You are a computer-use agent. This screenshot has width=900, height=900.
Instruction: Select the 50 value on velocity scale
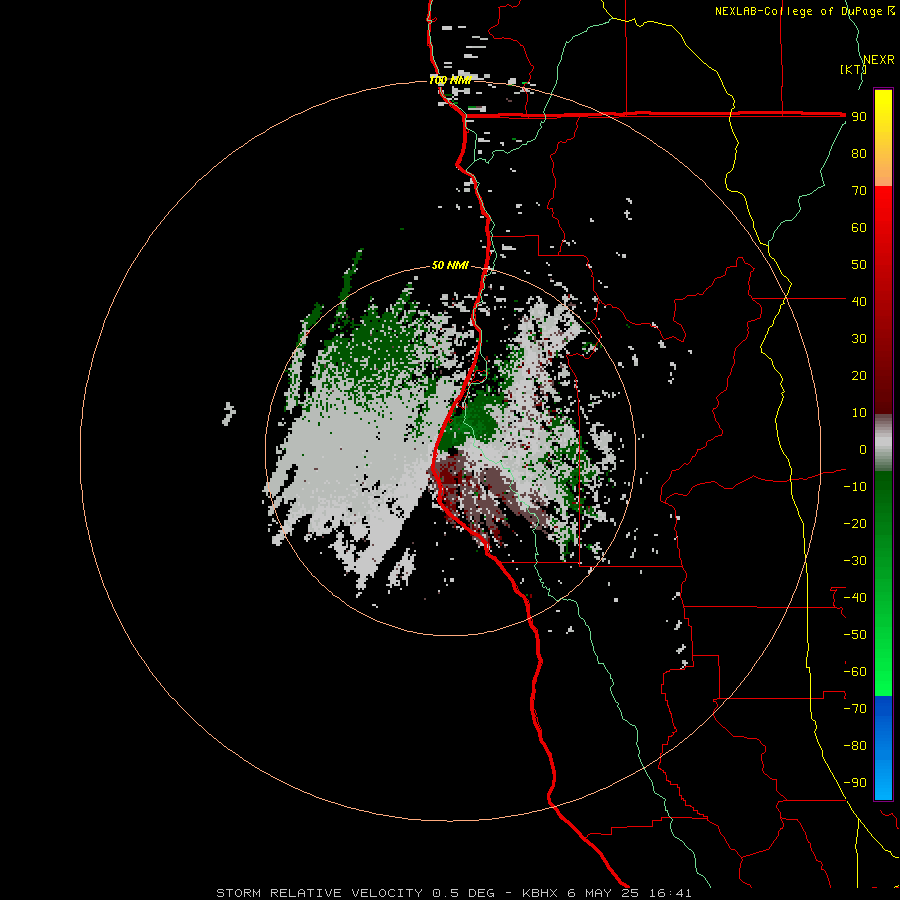(859, 265)
